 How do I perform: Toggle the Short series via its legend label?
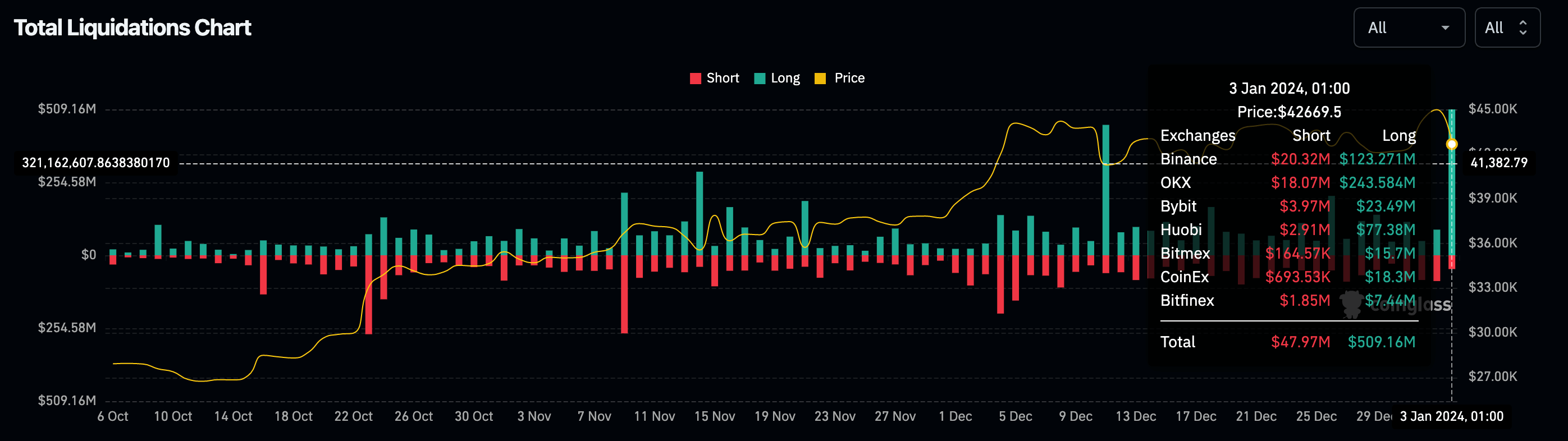pos(723,79)
